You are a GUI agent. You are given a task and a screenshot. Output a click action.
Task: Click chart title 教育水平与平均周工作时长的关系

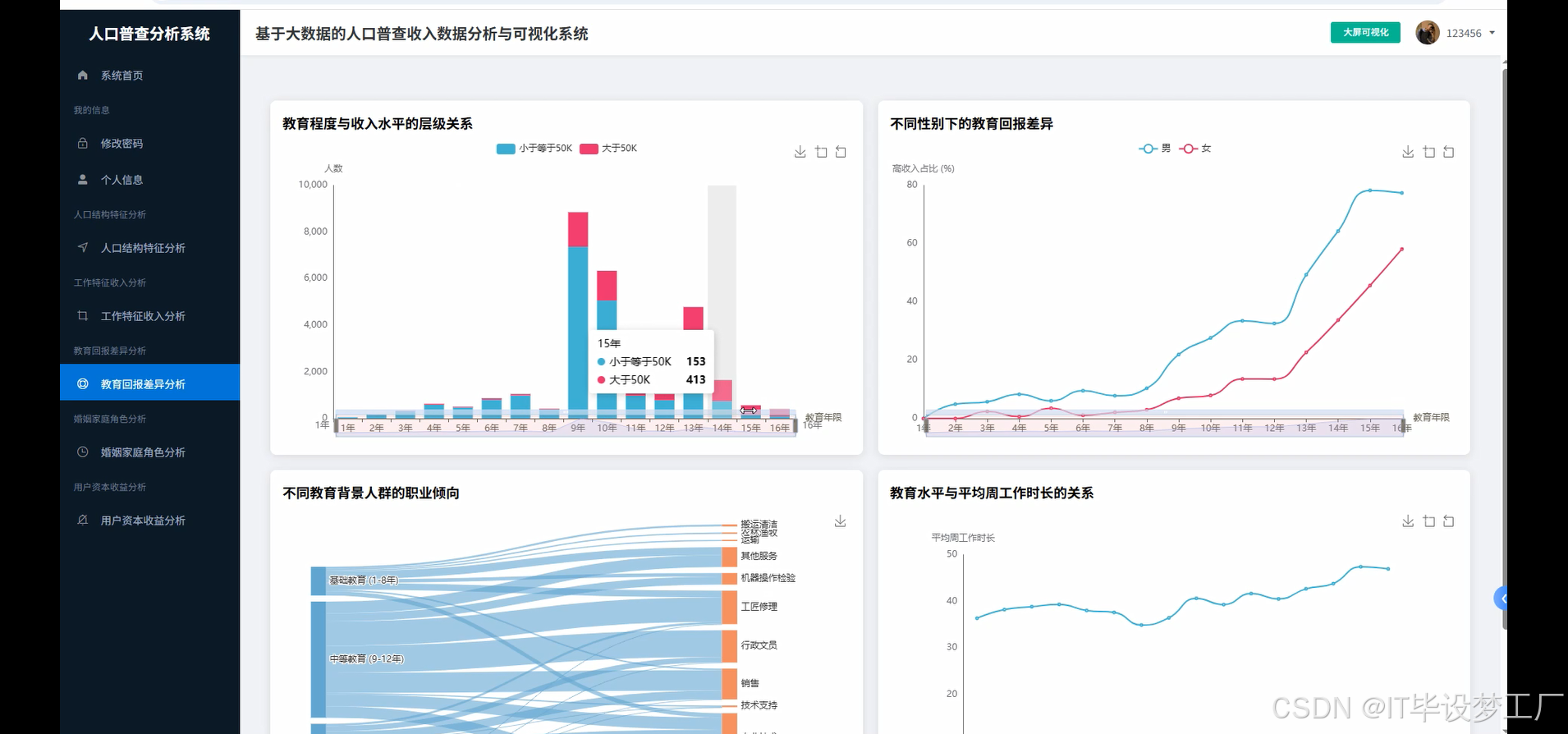pyautogui.click(x=992, y=493)
